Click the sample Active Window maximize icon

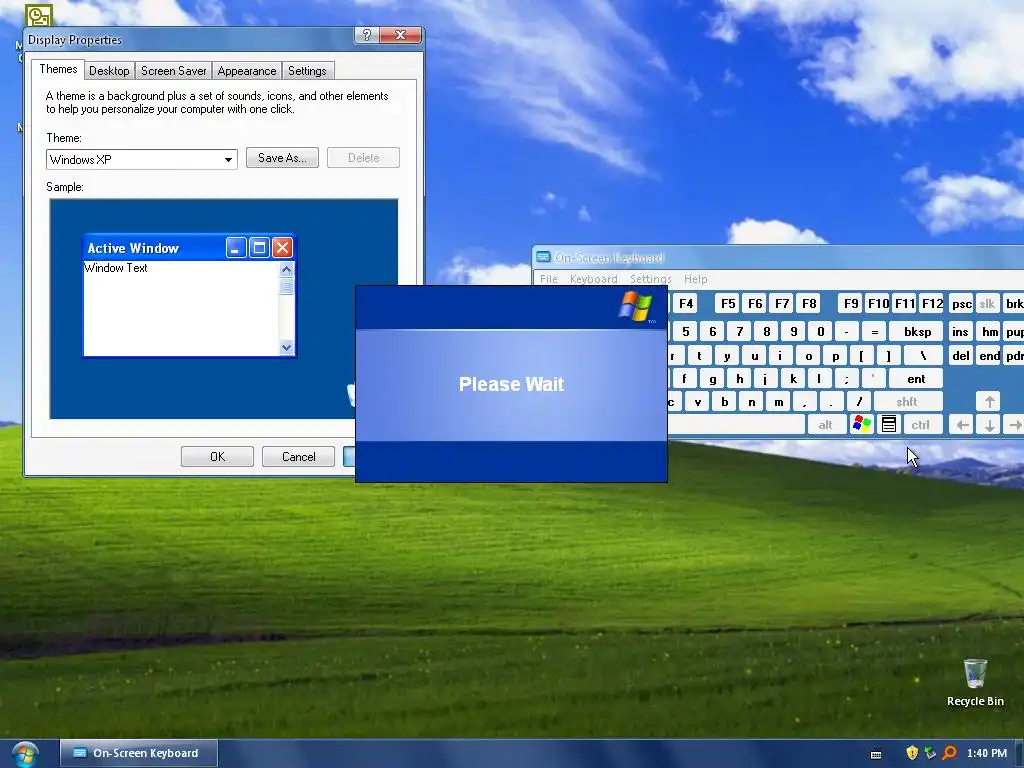(x=259, y=248)
